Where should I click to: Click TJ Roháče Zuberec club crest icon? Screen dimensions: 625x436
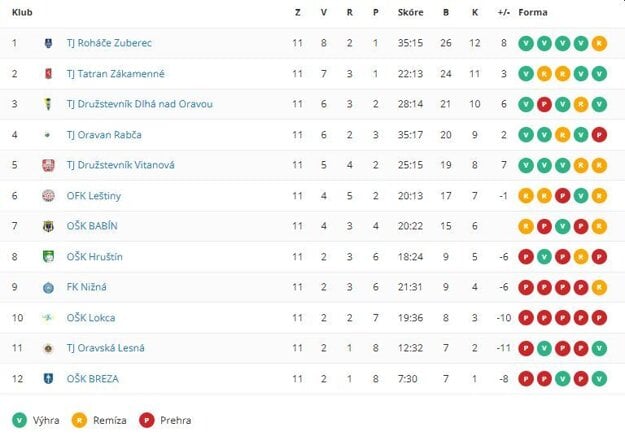49,43
